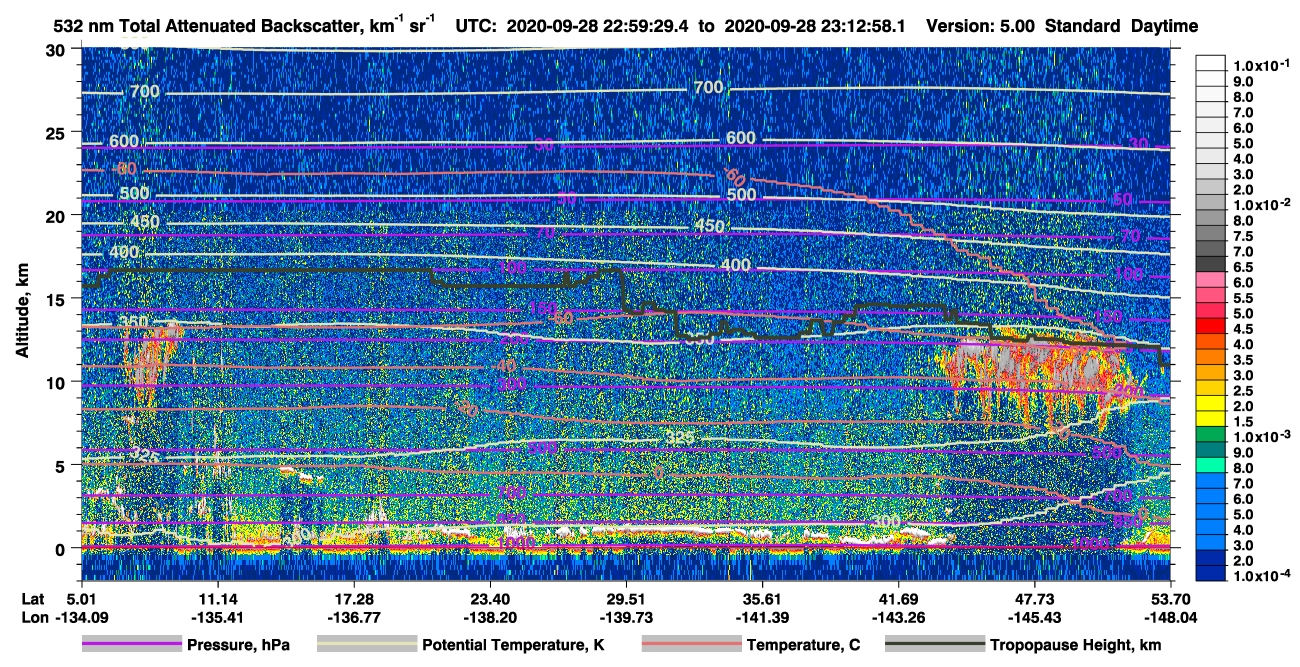
Task: Click the "Tropopause Height, km" legend label
Action: pos(1076,645)
